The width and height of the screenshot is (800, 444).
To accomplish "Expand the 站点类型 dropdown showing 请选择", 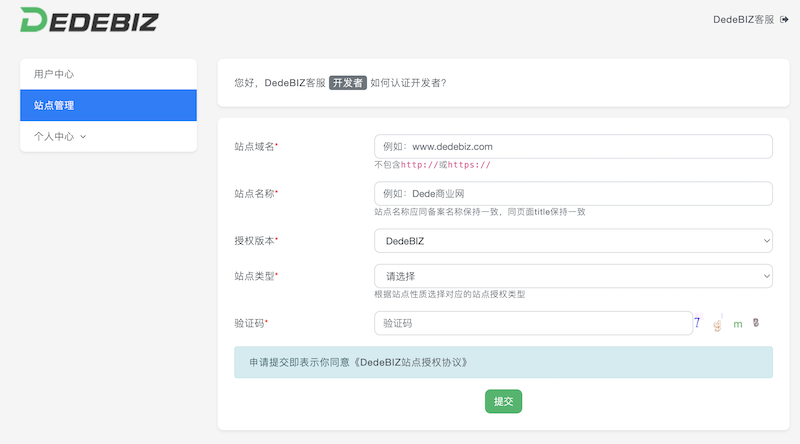I will pyautogui.click(x=573, y=275).
